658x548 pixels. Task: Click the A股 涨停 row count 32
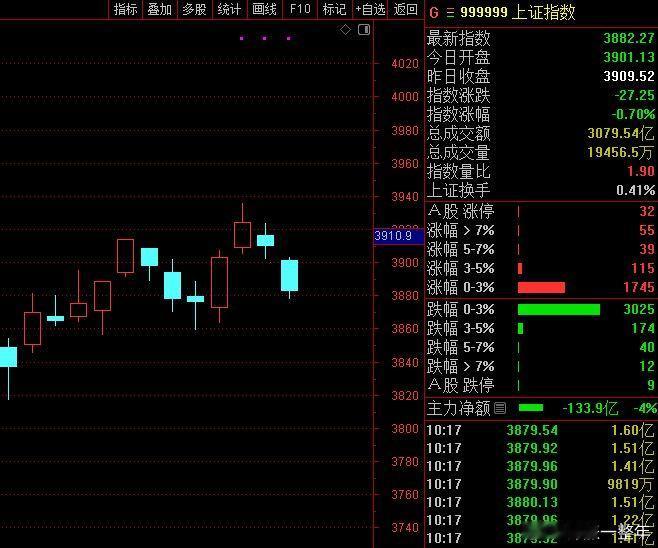pos(647,211)
